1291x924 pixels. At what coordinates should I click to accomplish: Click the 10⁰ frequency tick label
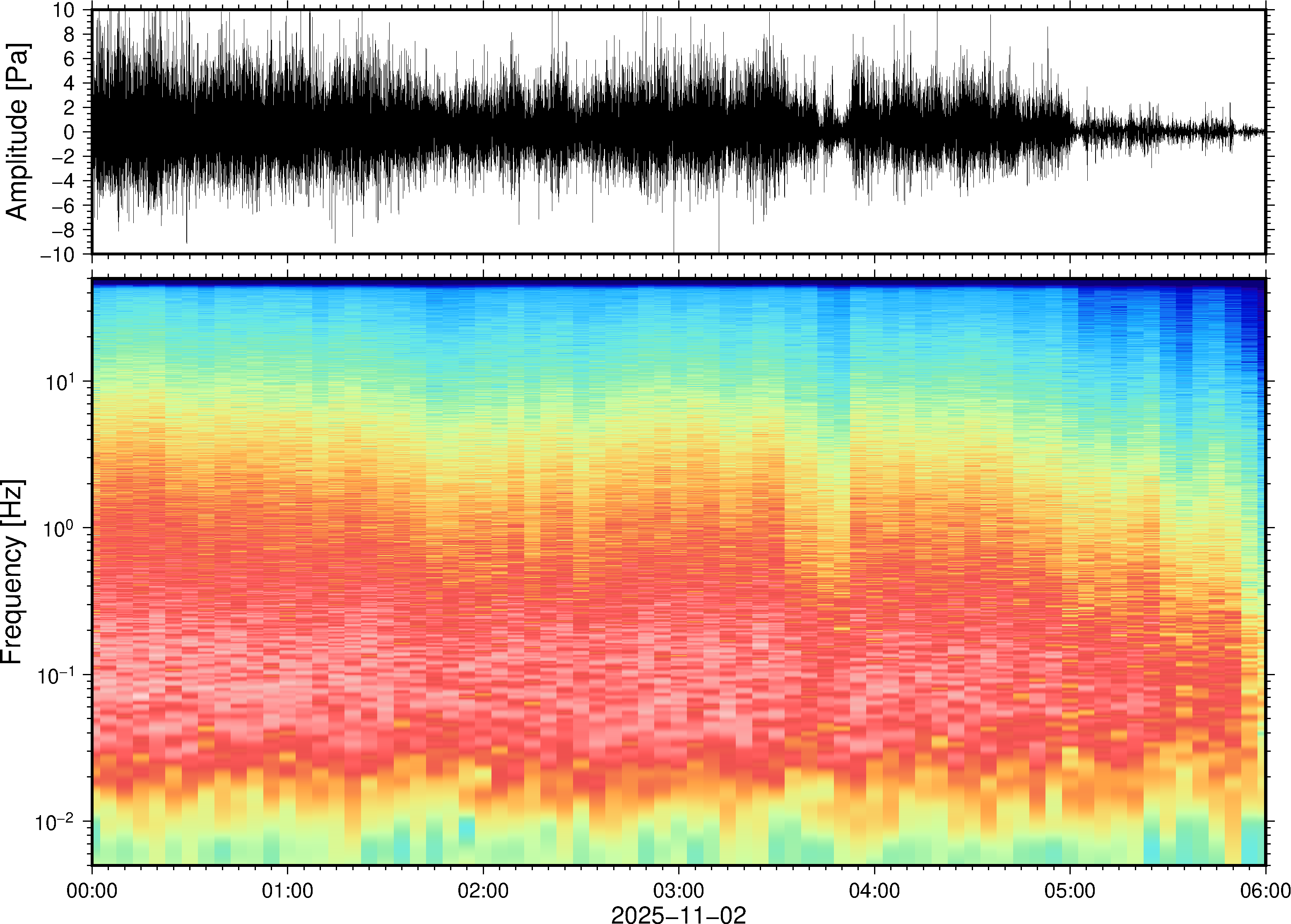(59, 527)
